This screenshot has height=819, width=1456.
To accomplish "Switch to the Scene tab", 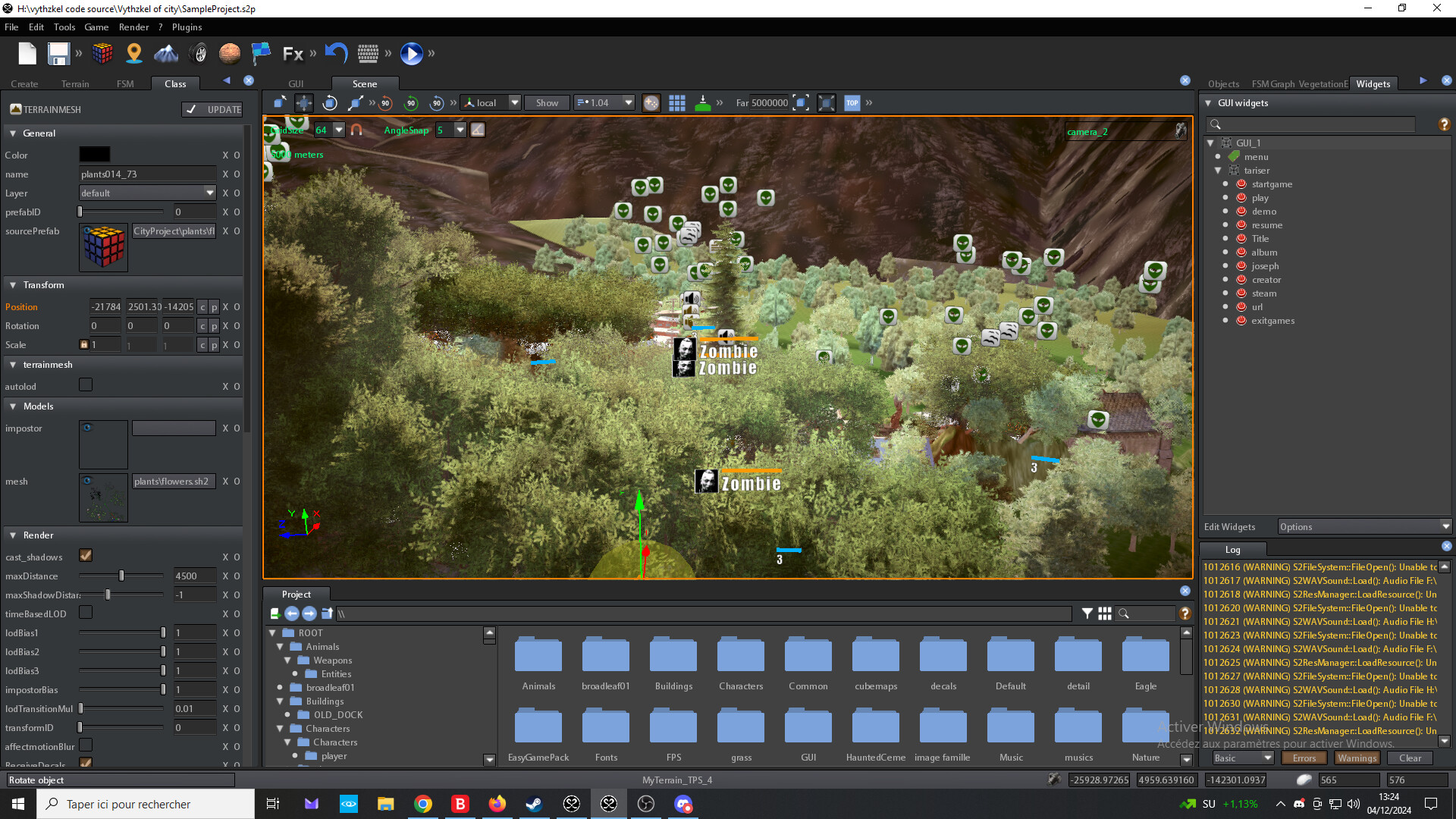I will pos(365,83).
